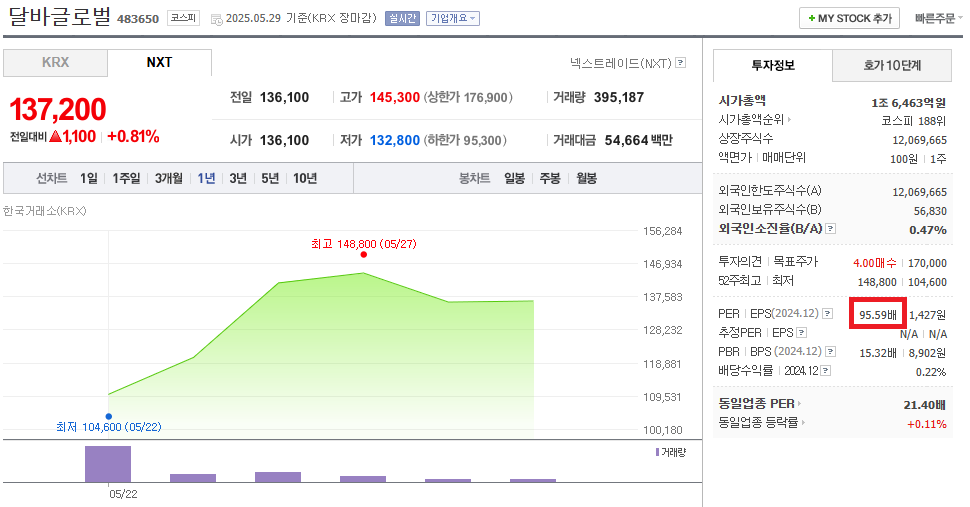Image resolution: width=970 pixels, height=507 pixels.
Task: Click the 달바글로벌 stock name
Action: (59, 16)
